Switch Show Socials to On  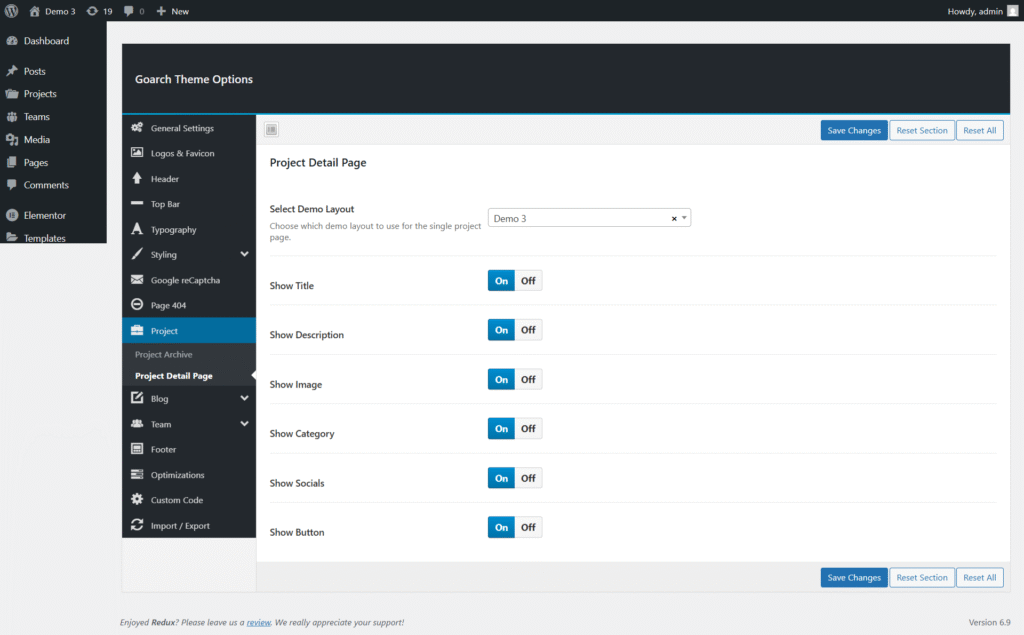[501, 478]
